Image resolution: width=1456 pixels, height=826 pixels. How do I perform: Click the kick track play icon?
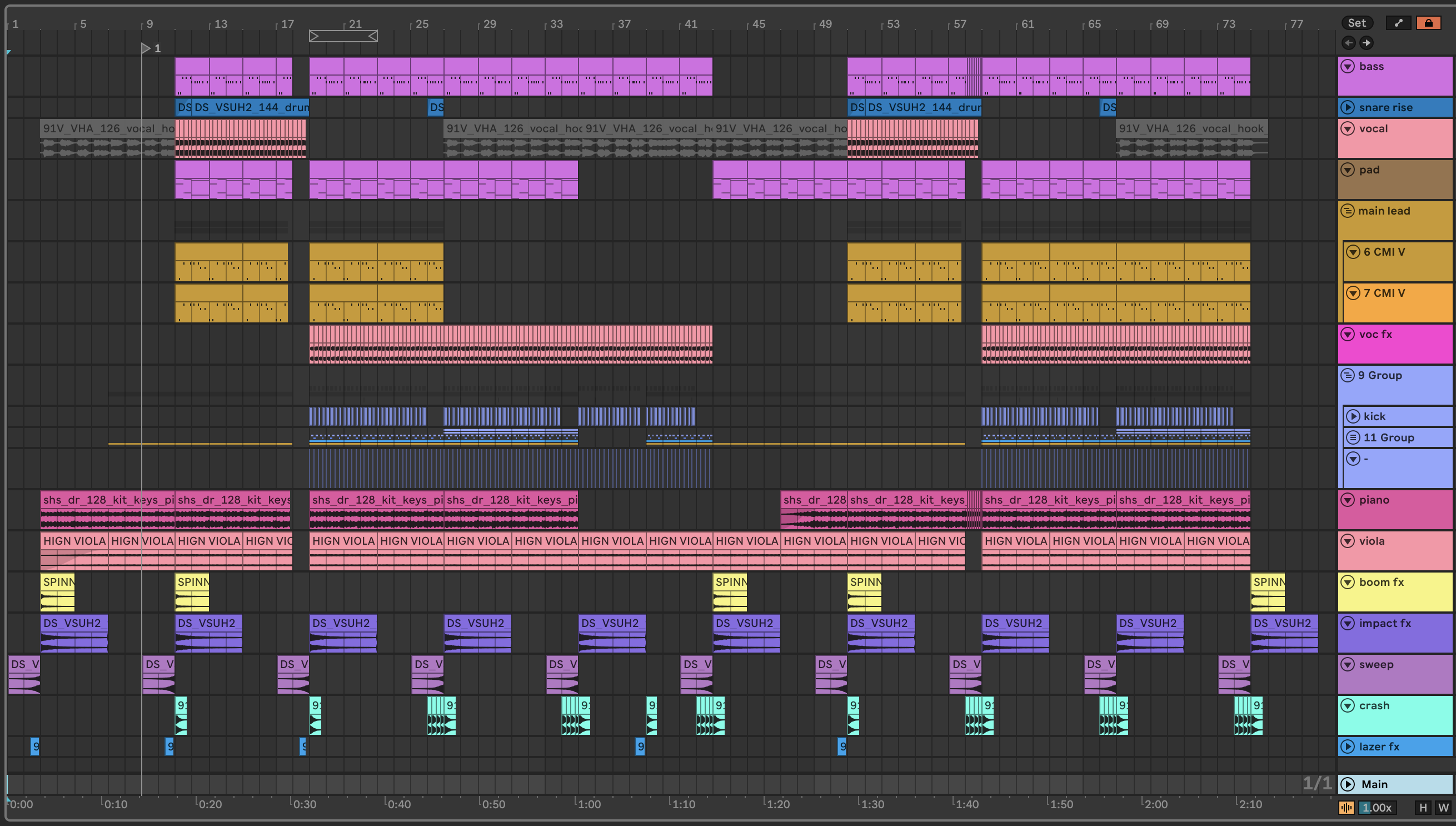pos(1353,416)
